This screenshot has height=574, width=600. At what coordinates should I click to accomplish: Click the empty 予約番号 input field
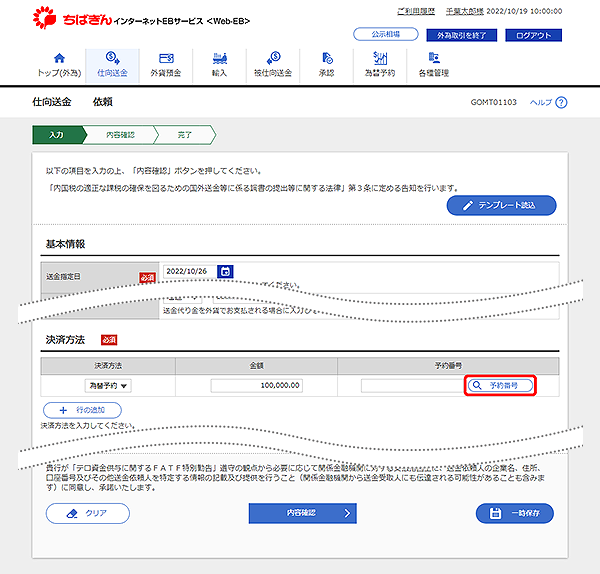(x=412, y=386)
